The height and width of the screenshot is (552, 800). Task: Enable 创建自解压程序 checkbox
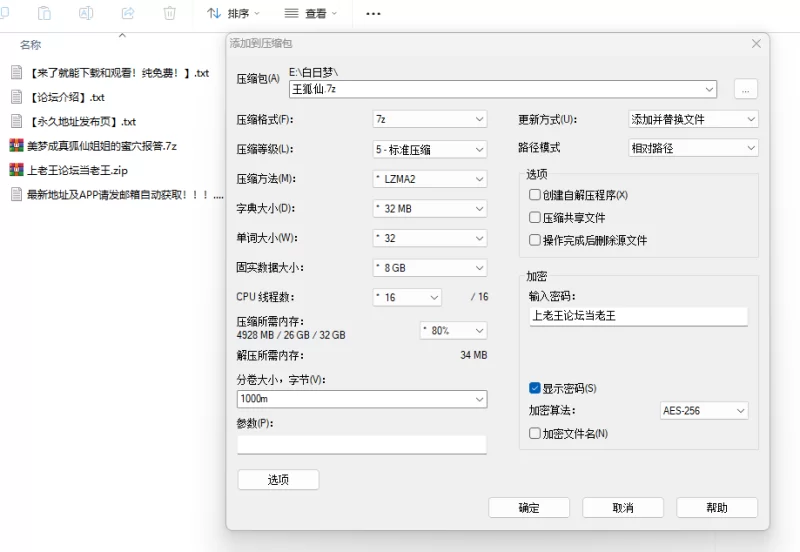tap(535, 195)
